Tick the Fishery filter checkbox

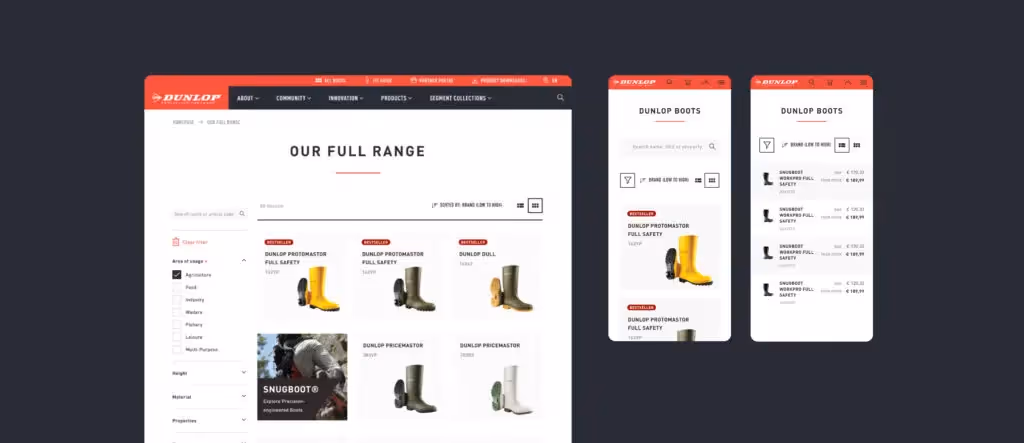click(176, 324)
